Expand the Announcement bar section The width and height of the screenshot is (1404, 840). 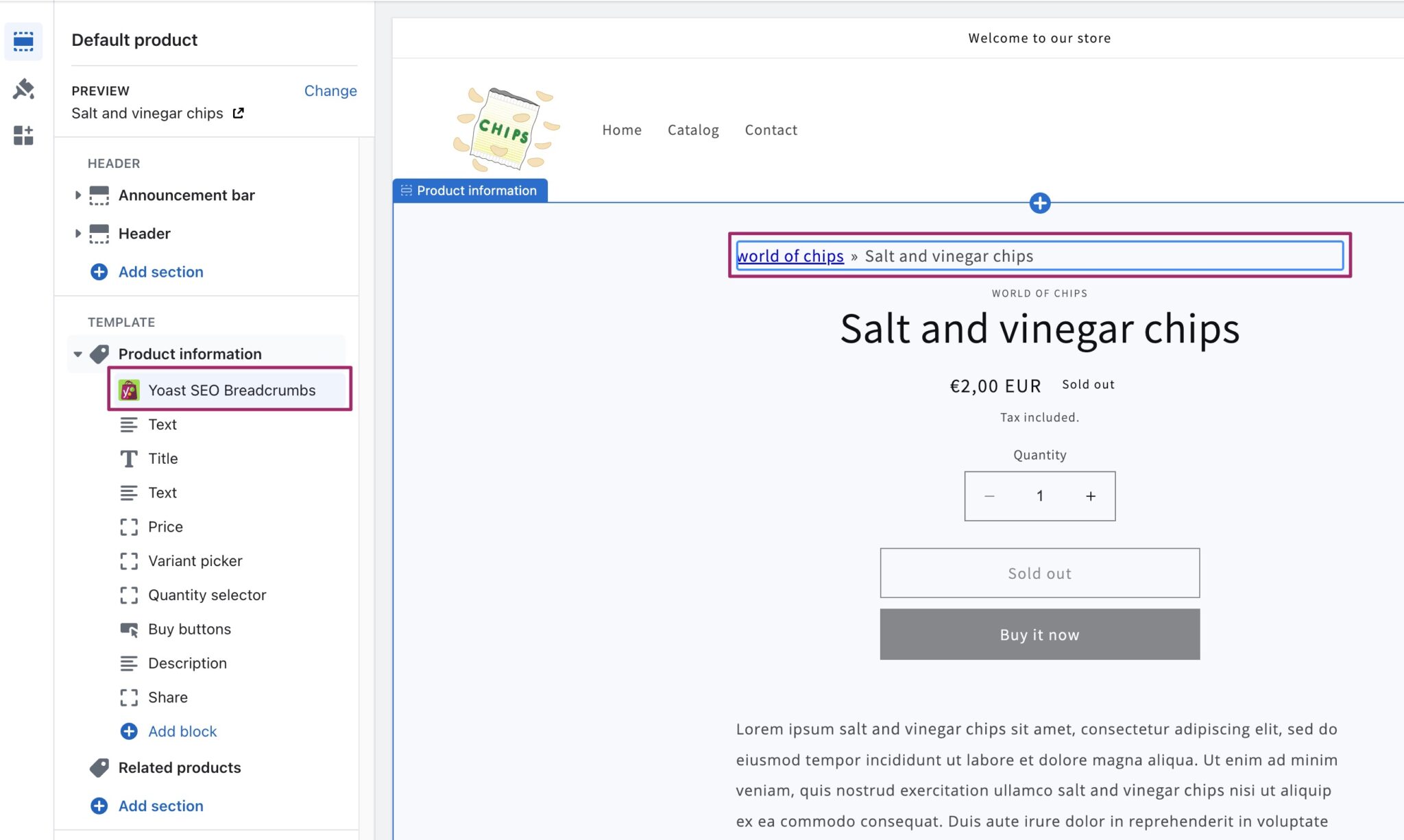click(x=78, y=195)
